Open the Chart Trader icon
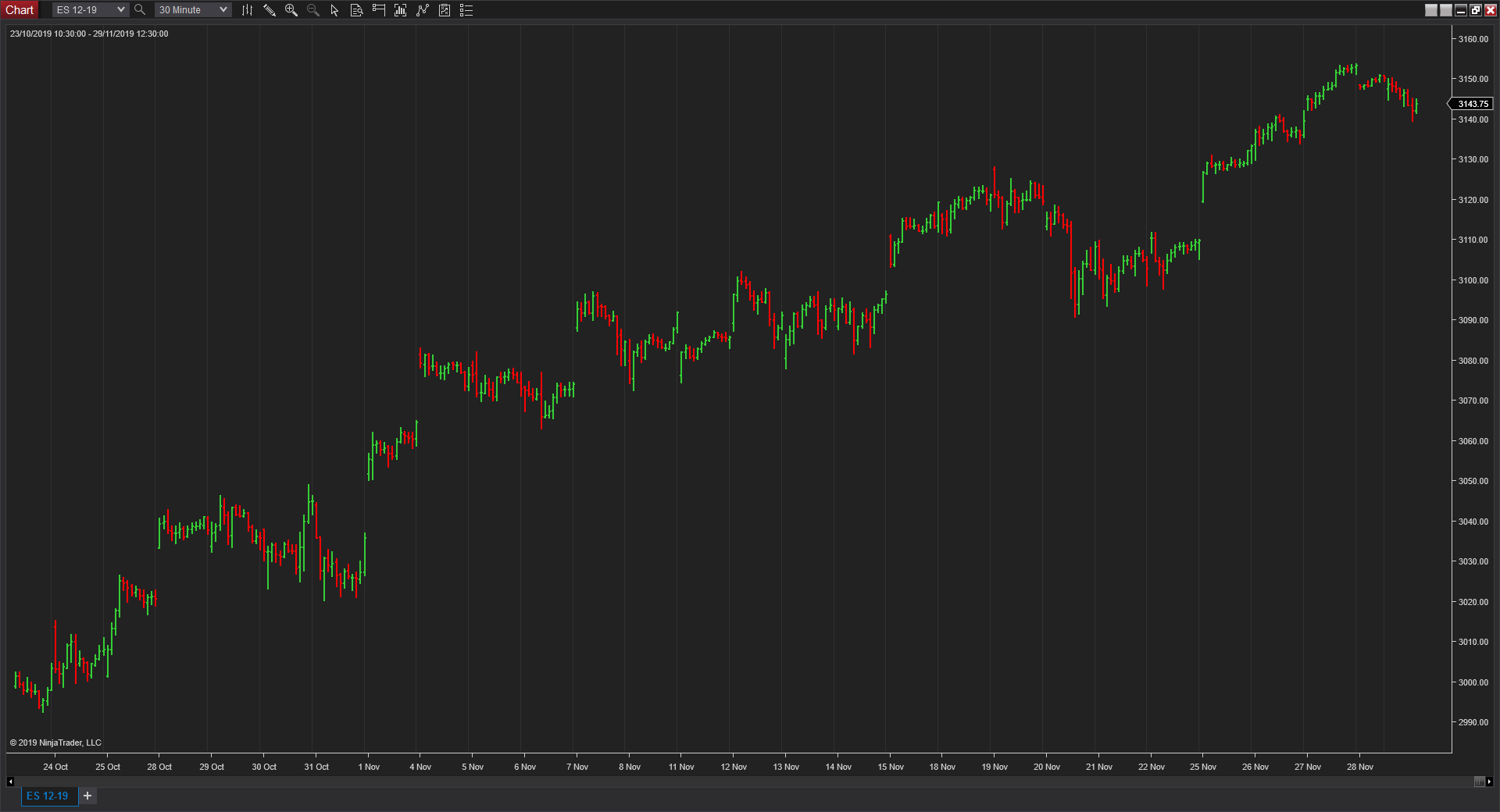The height and width of the screenshot is (812, 1500). [379, 10]
